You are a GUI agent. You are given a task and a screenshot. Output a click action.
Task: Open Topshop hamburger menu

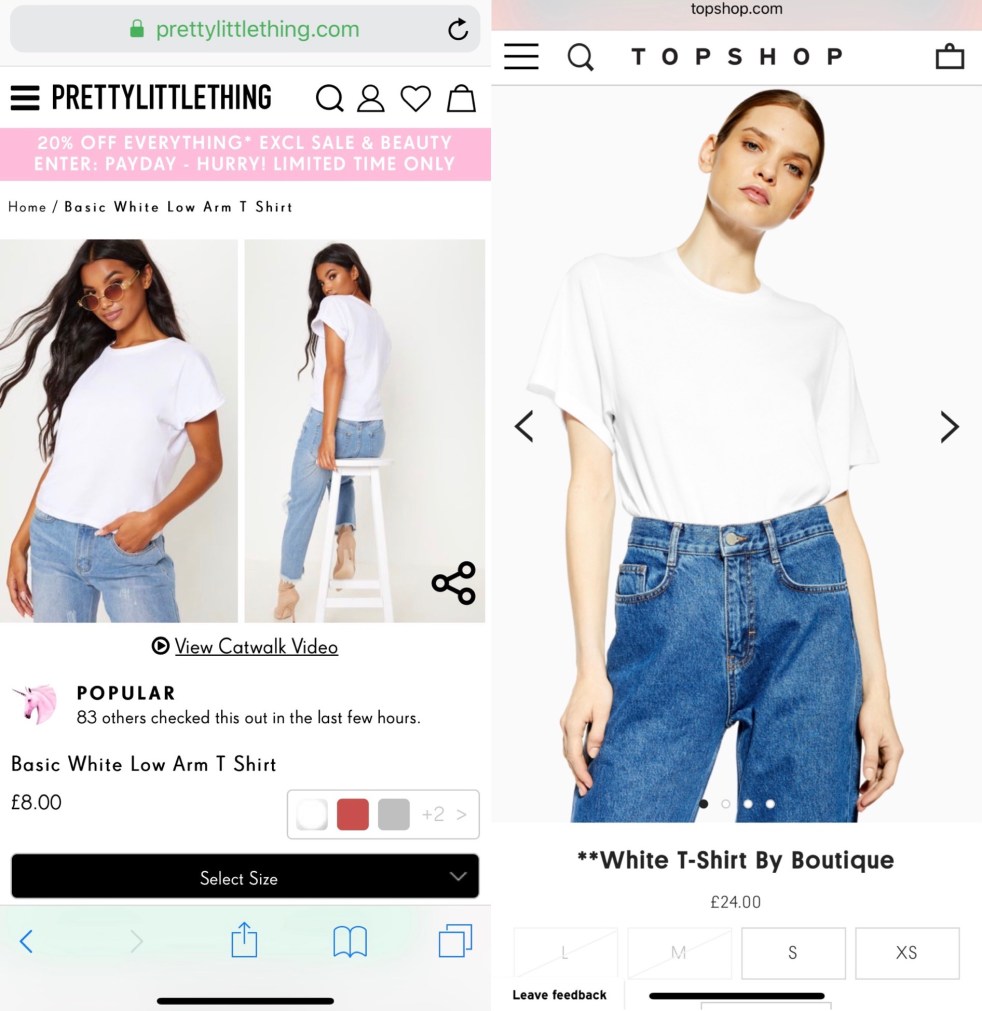(x=521, y=57)
